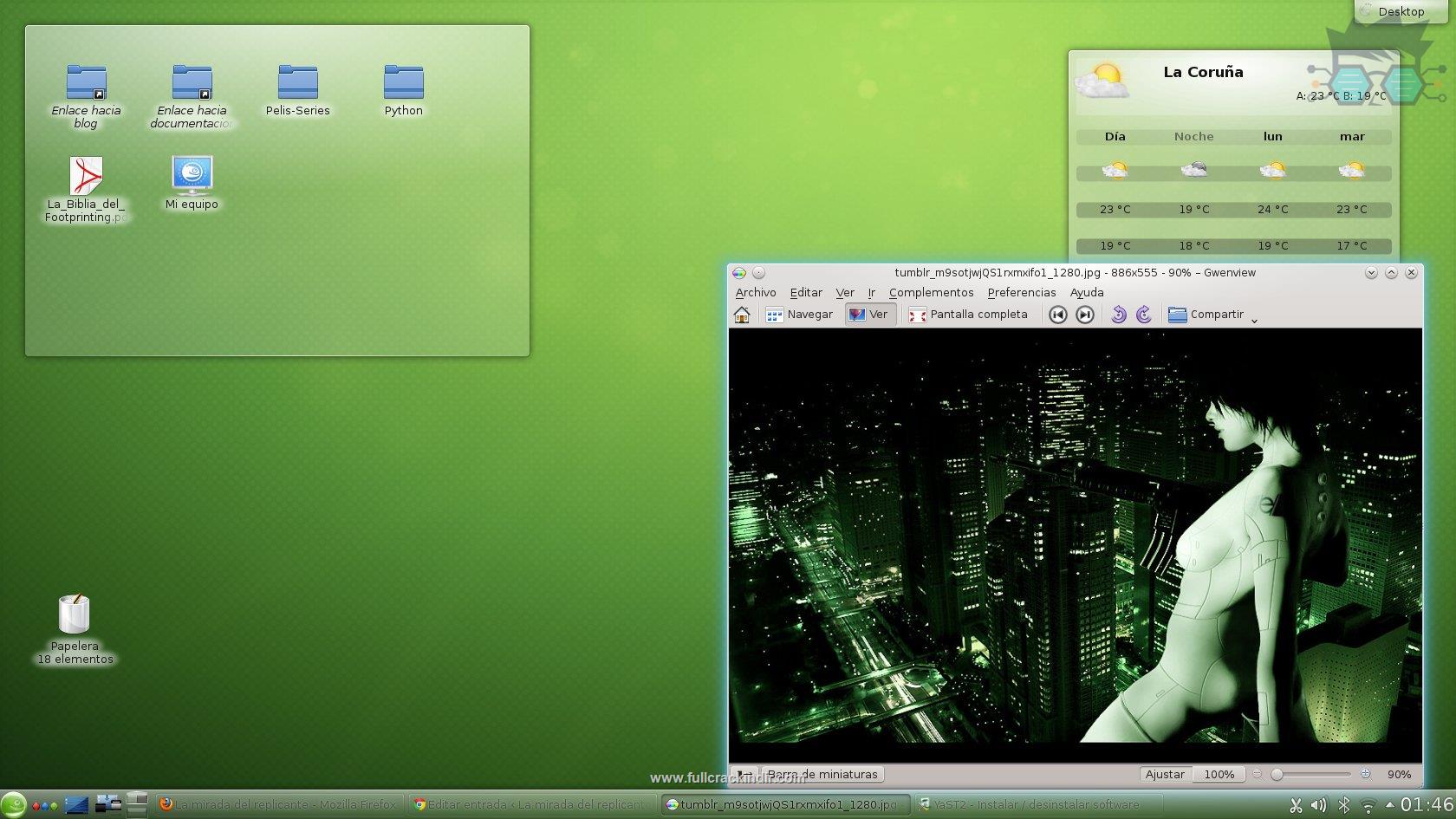Switch to tumblr Gwenview taskbar entry
Screen dimensions: 1456x819
[x=785, y=804]
